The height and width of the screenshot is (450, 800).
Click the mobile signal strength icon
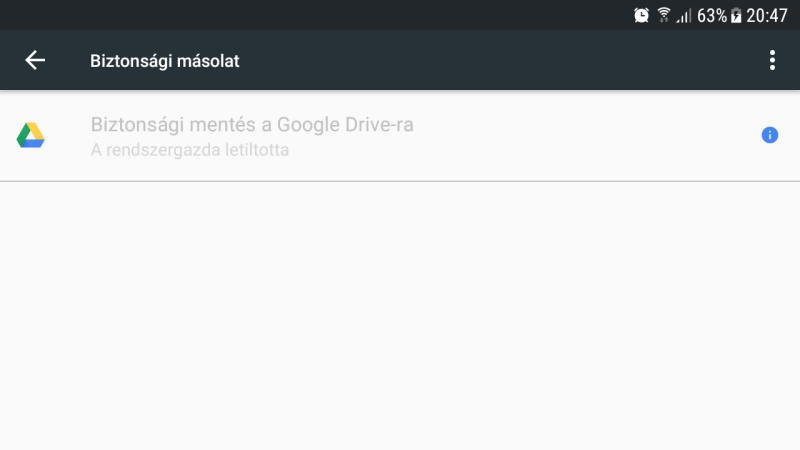[684, 15]
